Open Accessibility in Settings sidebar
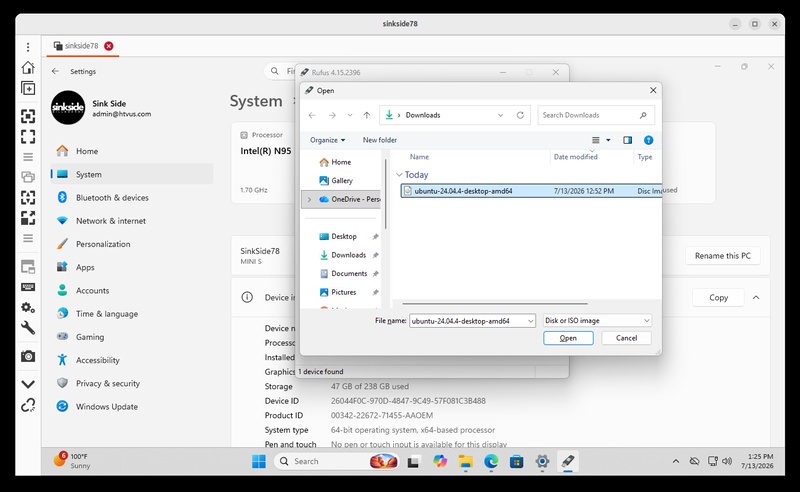The width and height of the screenshot is (800, 492). [132, 360]
